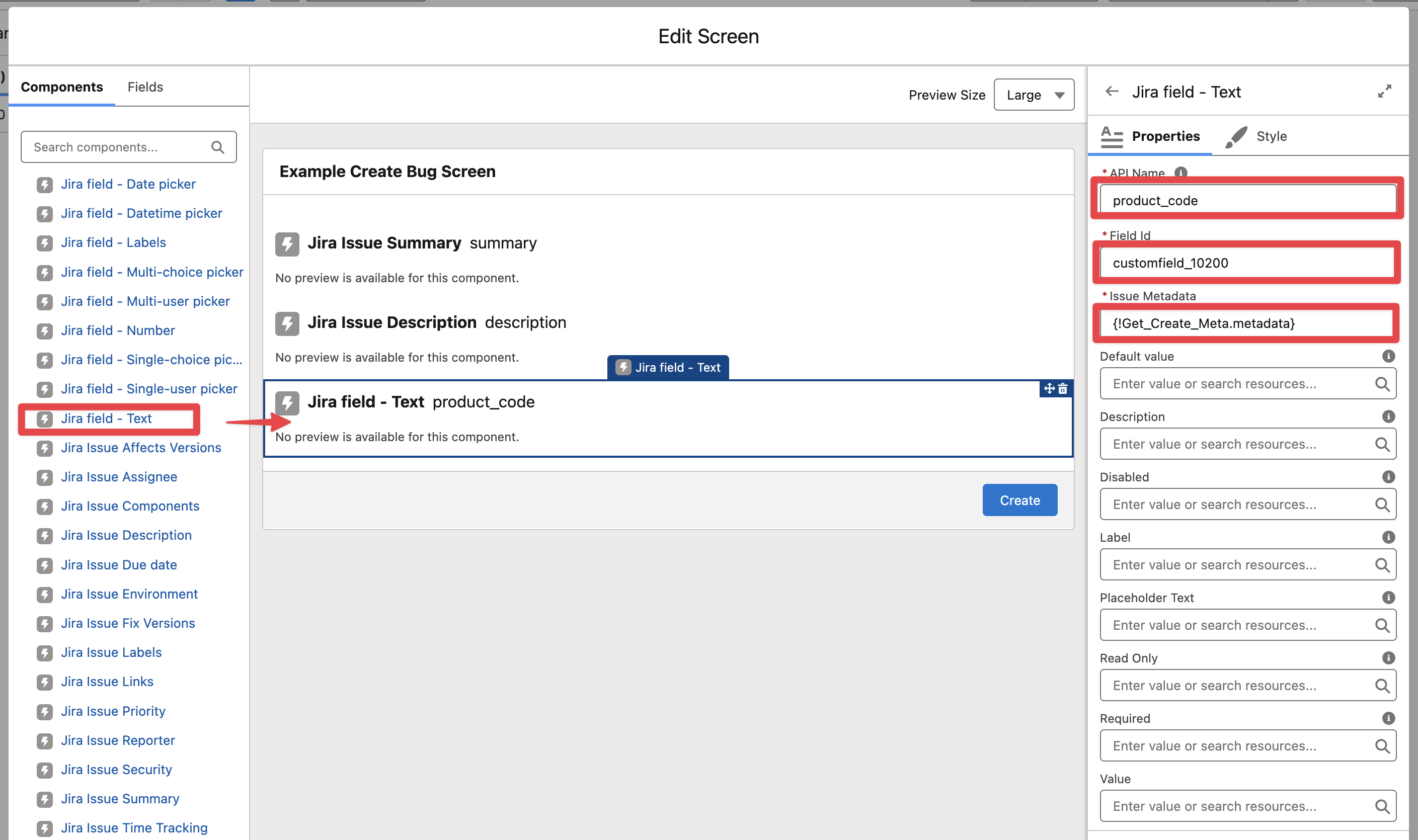Expand the properties panel with the expand icon
Image resolution: width=1418 pixels, height=840 pixels.
1384,92
